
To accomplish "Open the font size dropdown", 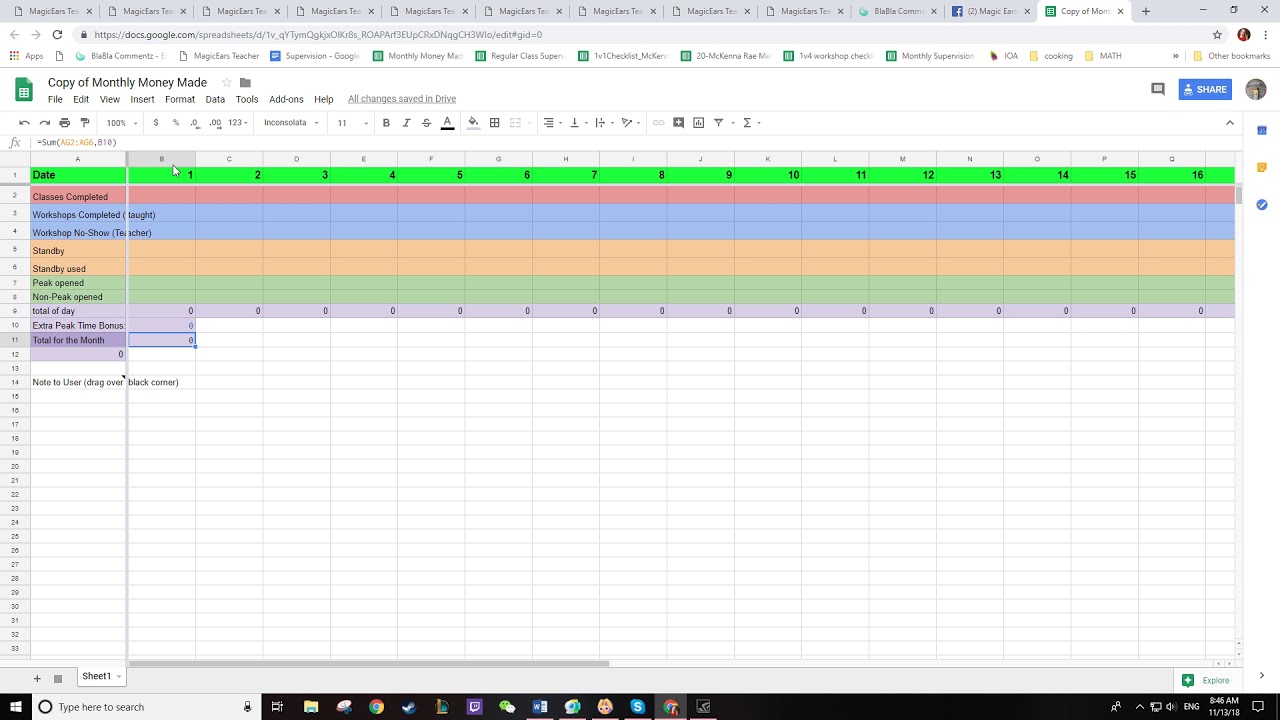I will click(x=352, y=123).
